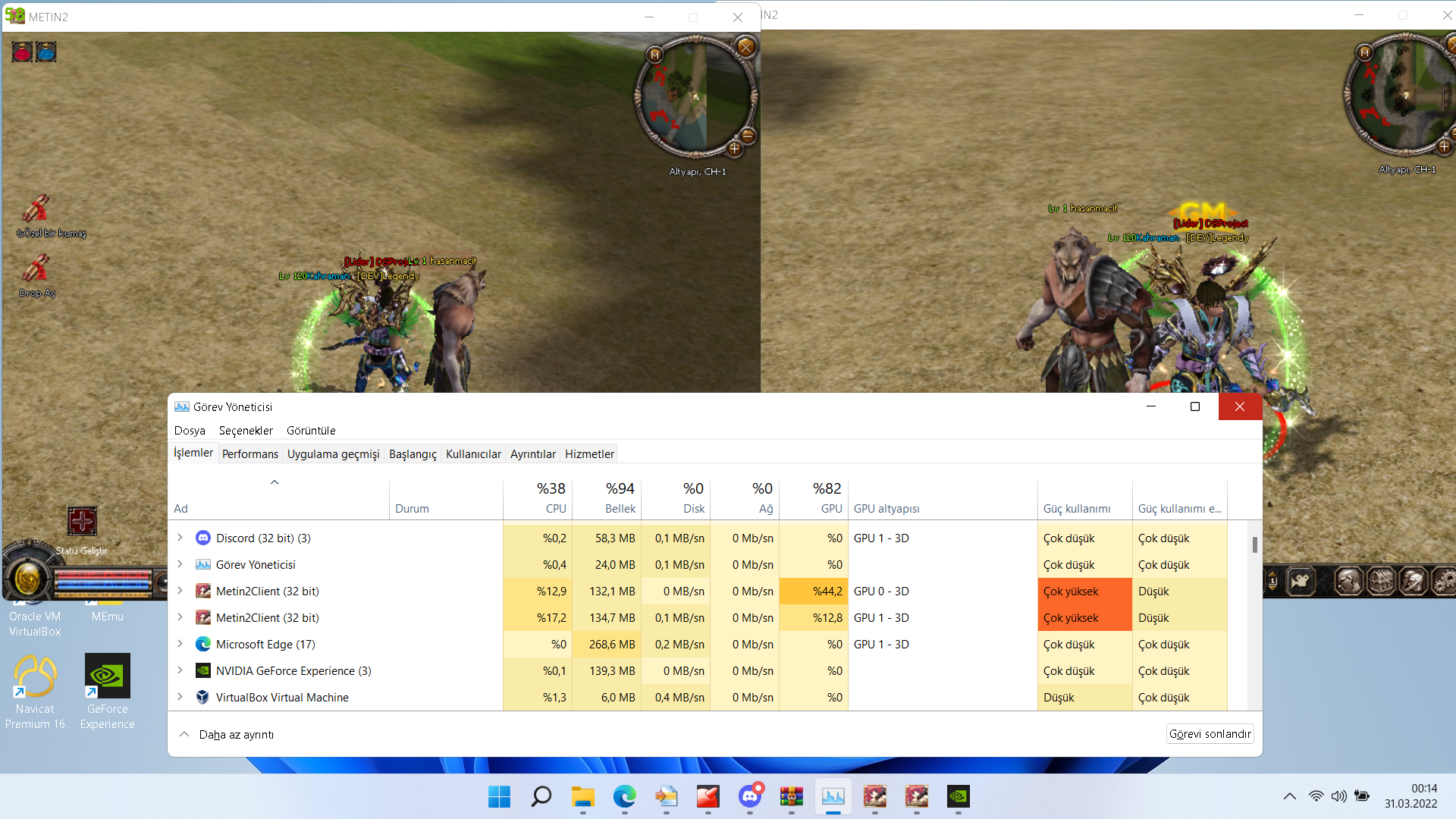Expand the Microsoft Edge (17) process group
The image size is (1456, 819).
pyautogui.click(x=180, y=644)
